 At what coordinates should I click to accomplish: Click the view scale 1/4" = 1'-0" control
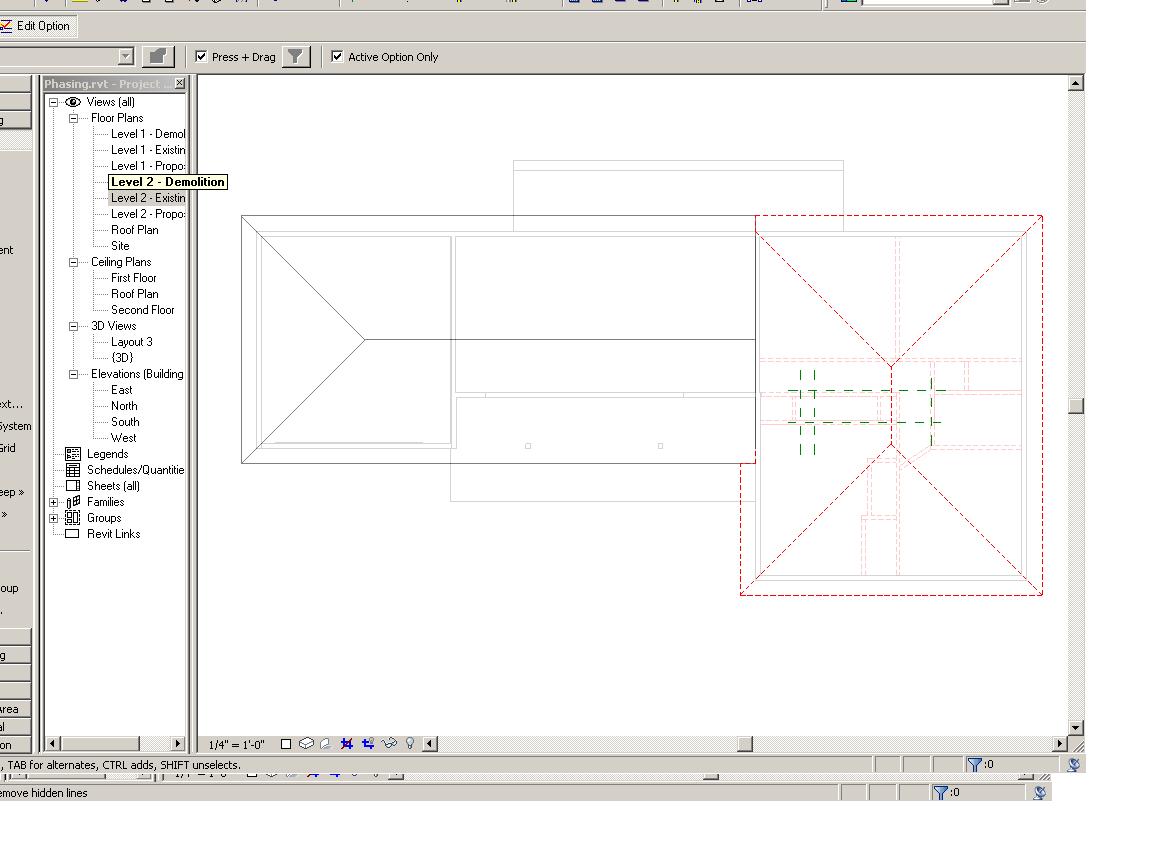pyautogui.click(x=237, y=744)
